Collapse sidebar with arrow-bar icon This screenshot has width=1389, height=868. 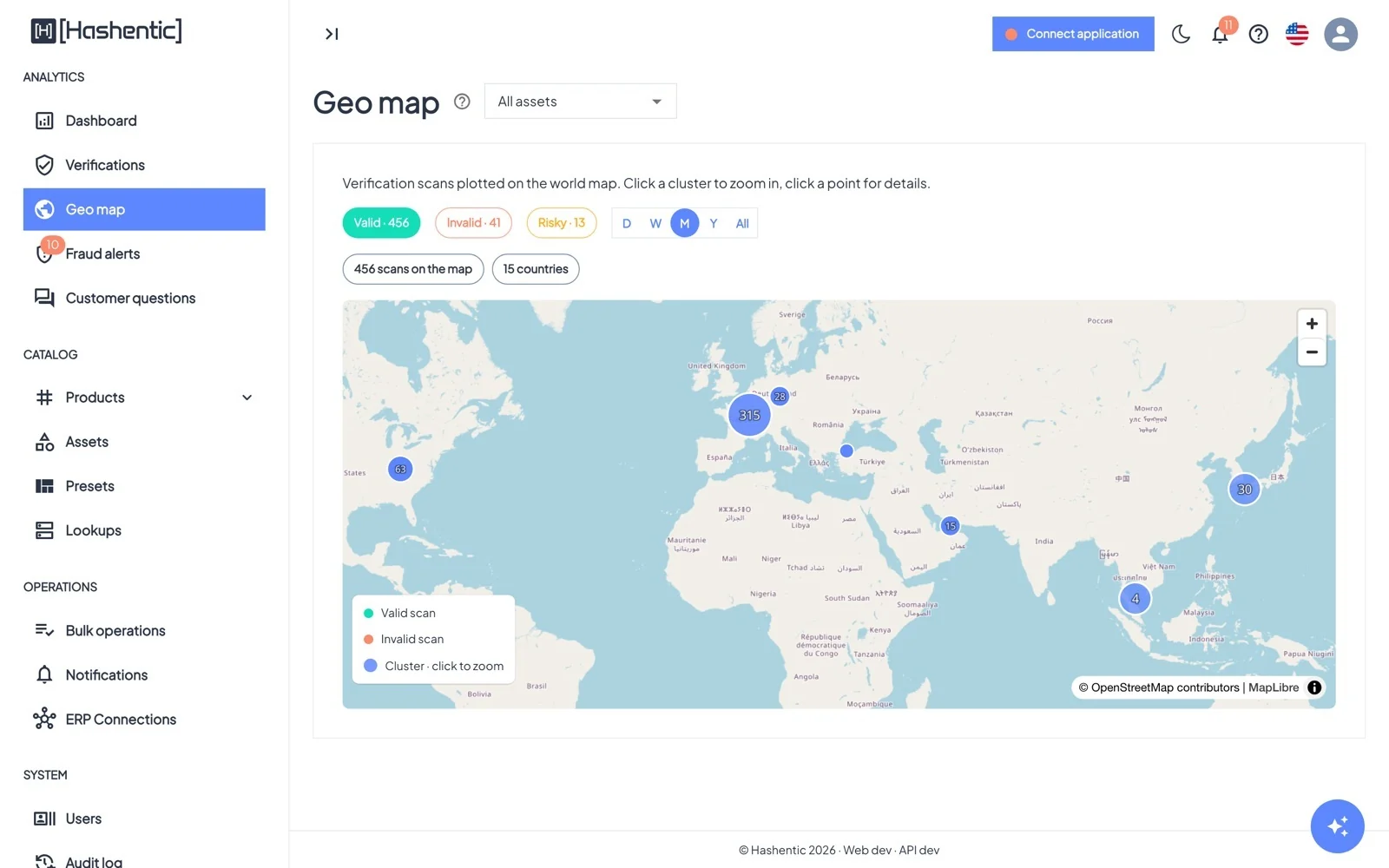pyautogui.click(x=332, y=34)
